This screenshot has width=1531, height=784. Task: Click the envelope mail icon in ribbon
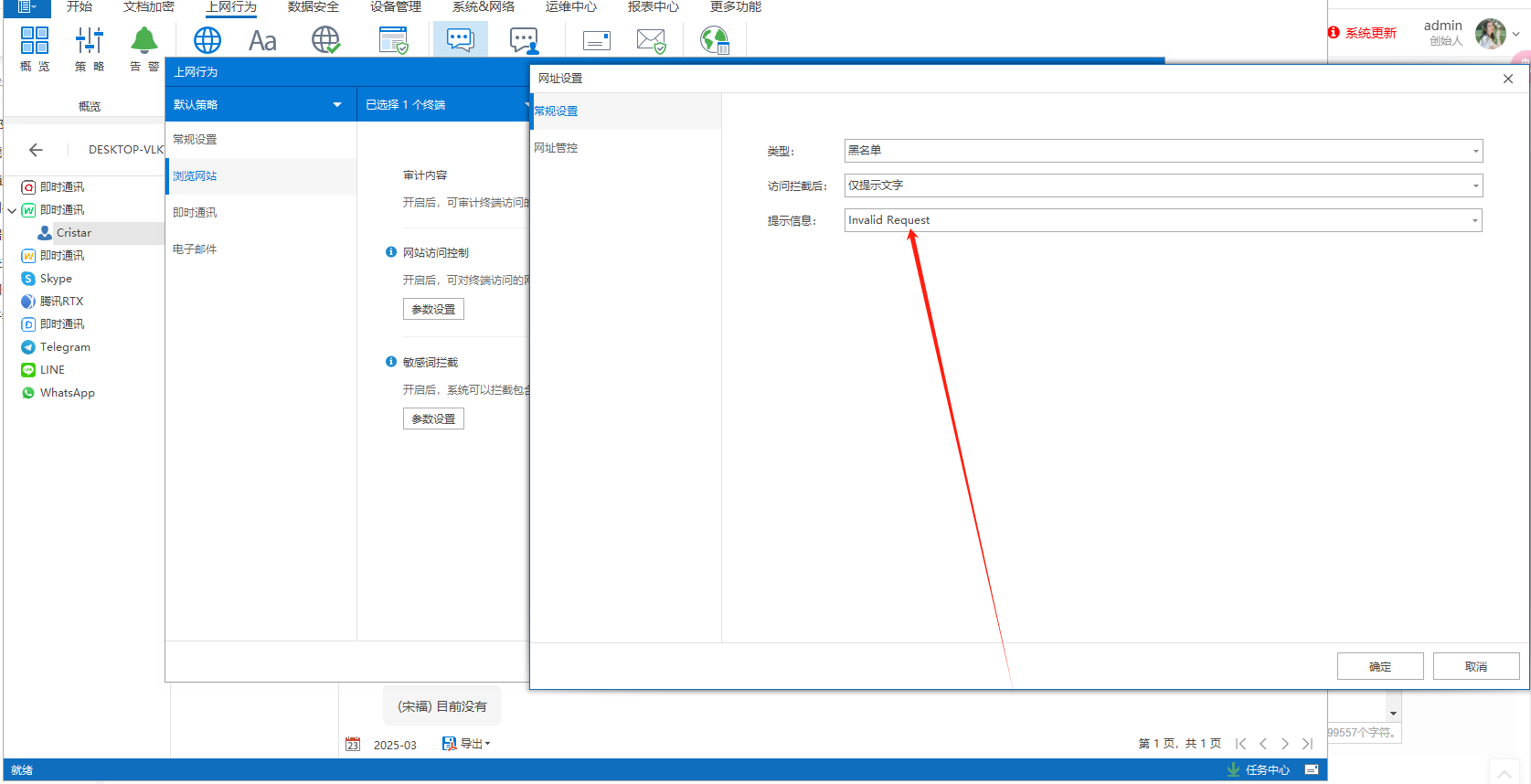(597, 40)
